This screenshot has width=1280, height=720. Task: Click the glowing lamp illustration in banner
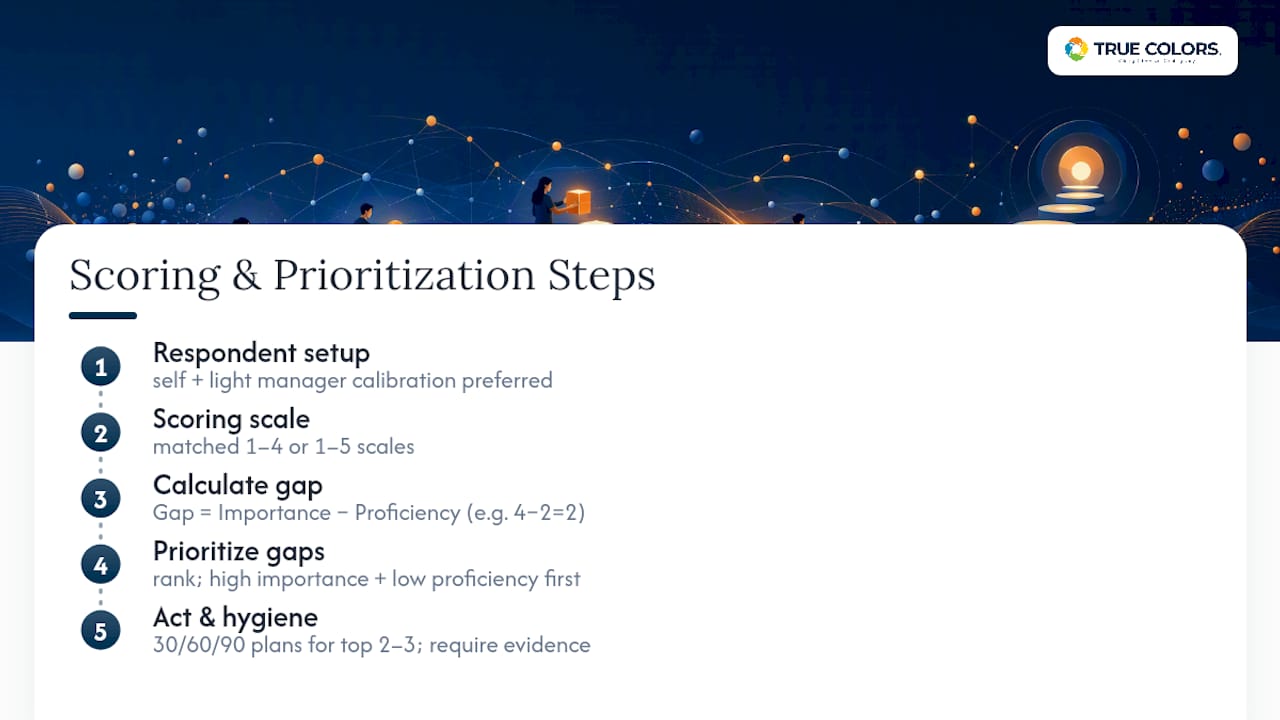coord(1080,178)
